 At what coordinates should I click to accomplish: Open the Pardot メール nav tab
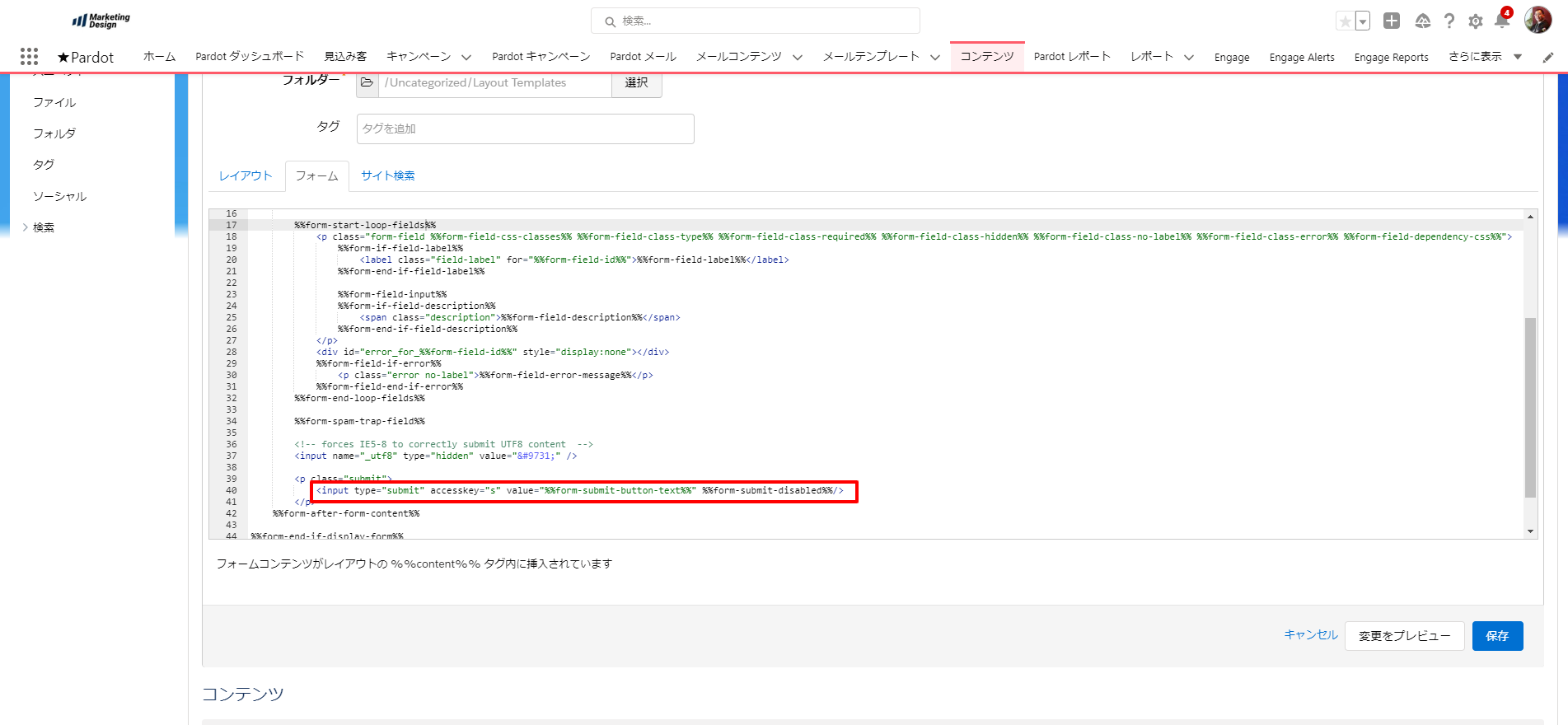point(643,57)
